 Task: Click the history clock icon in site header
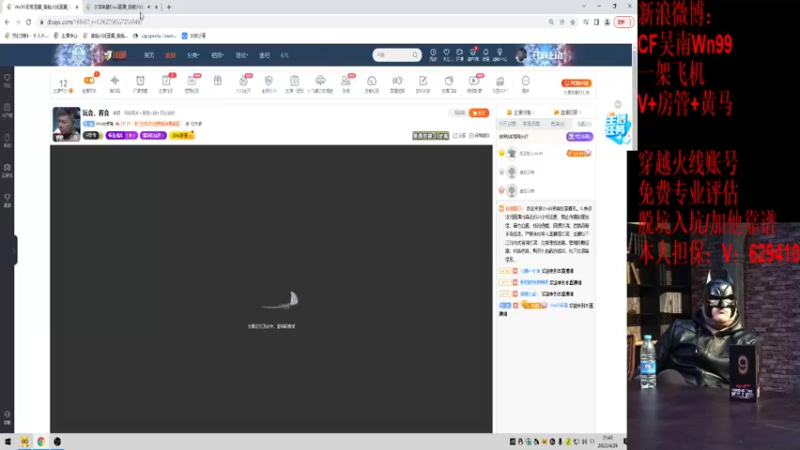(x=433, y=53)
